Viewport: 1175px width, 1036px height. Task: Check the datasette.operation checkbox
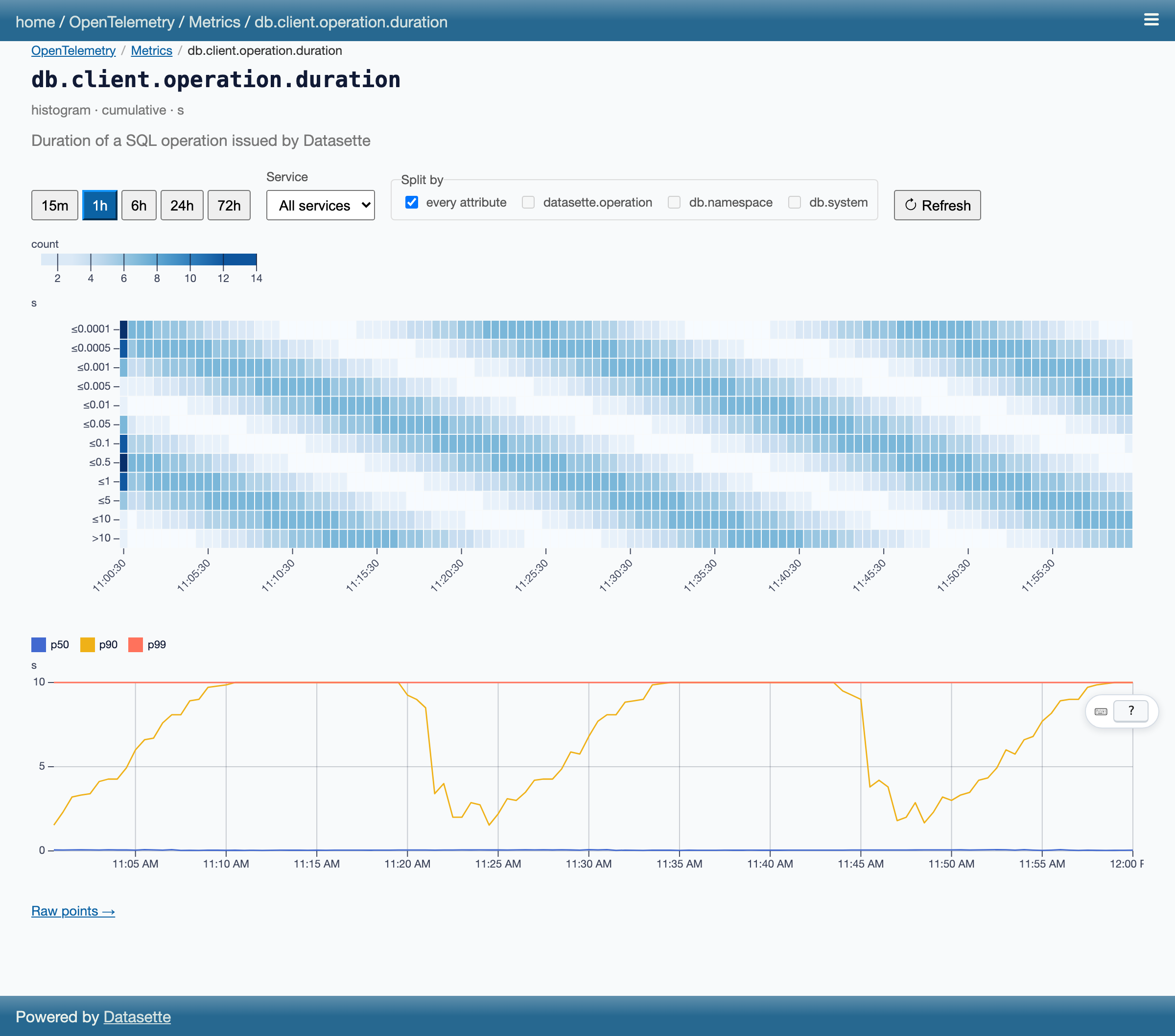tap(528, 202)
